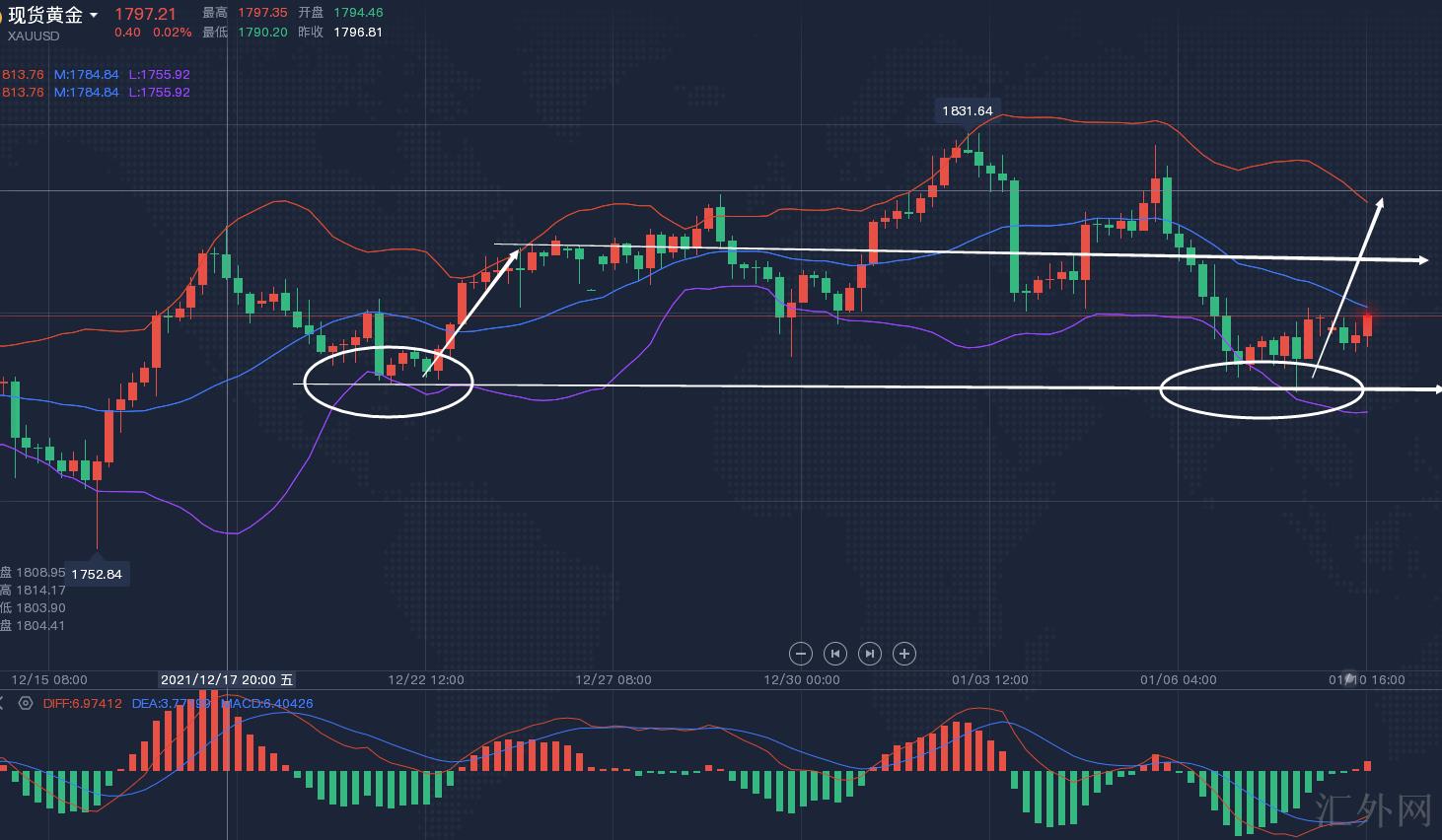This screenshot has height=840, width=1442.
Task: Click the 12/22 12:00 time axis label
Action: click(x=426, y=679)
